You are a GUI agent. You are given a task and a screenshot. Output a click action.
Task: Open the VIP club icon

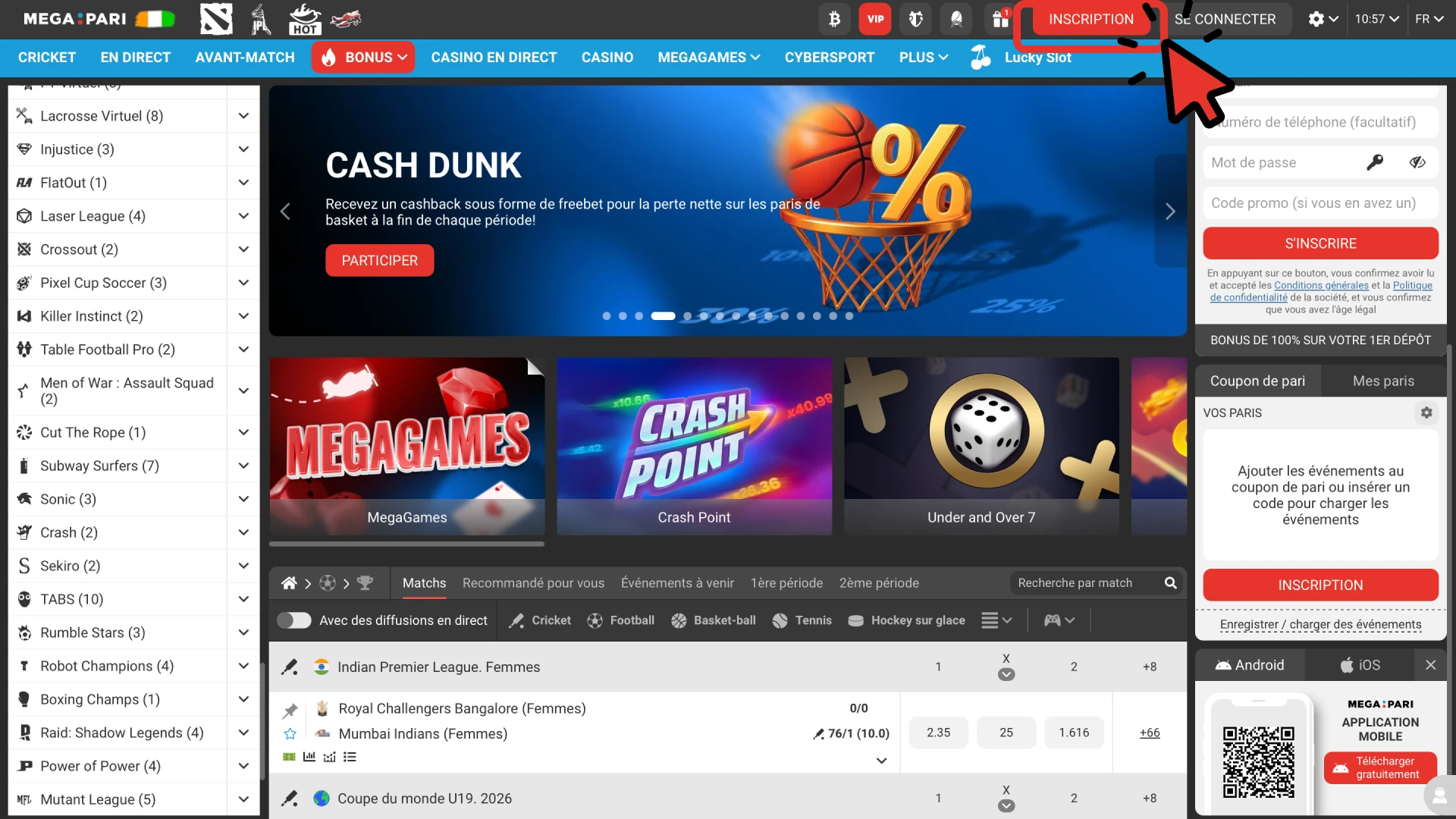875,19
